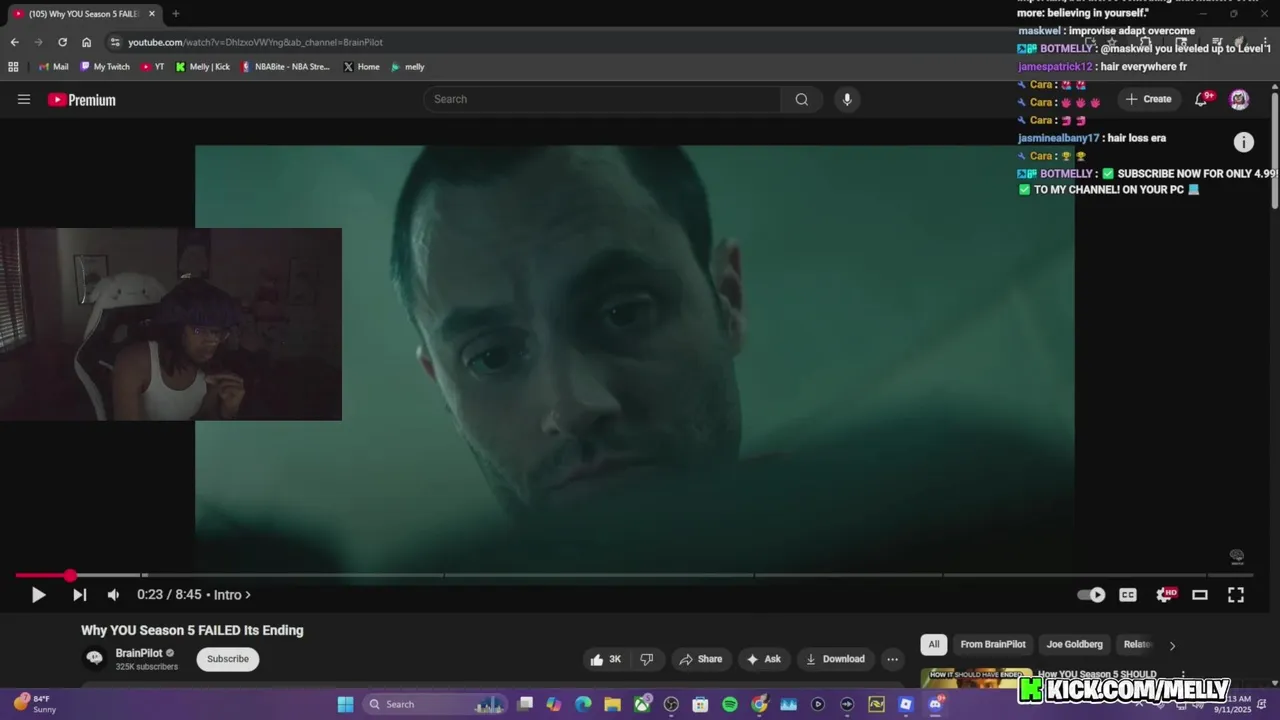This screenshot has width=1280, height=720.
Task: Open BrainPilot channel name link
Action: point(139,653)
